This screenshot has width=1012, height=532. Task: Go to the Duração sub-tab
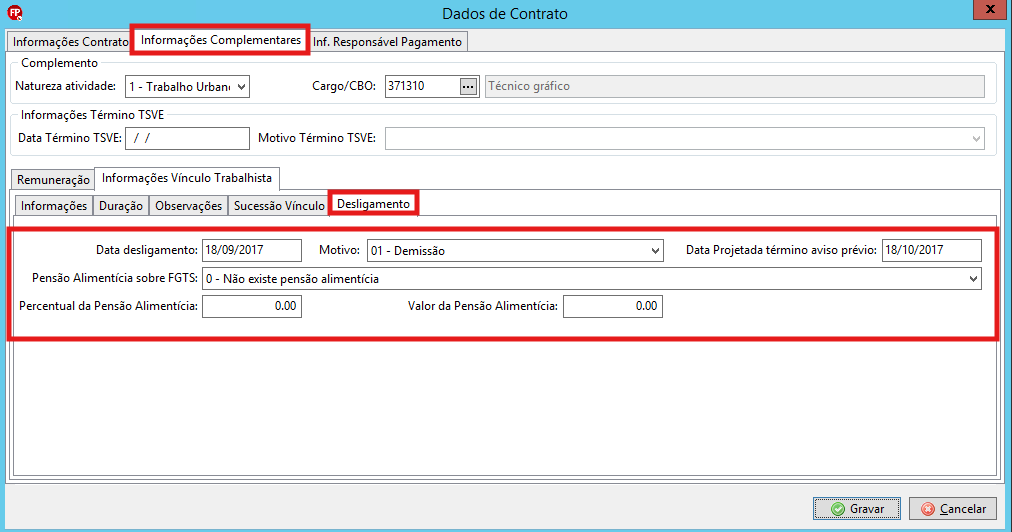[x=121, y=205]
